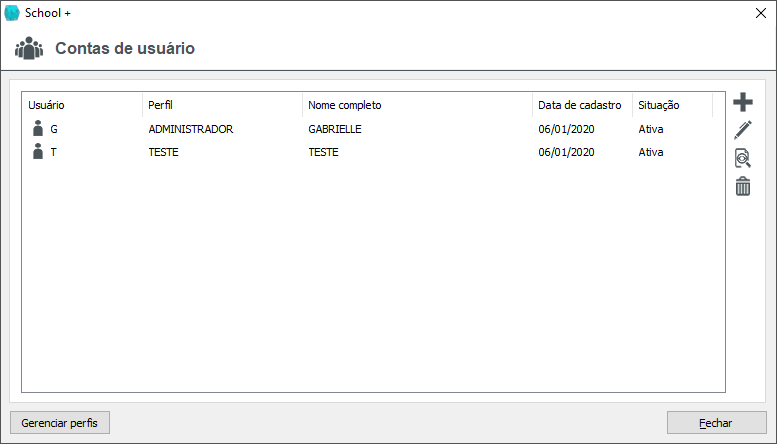Click the user icon beside G
Image resolution: width=777 pixels, height=444 pixels.
(x=38, y=129)
